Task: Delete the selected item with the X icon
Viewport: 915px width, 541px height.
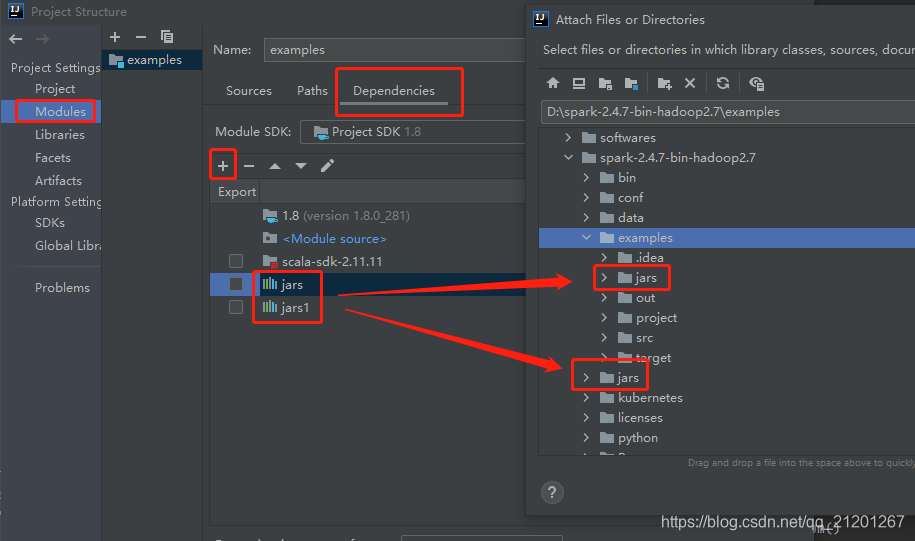Action: (690, 83)
